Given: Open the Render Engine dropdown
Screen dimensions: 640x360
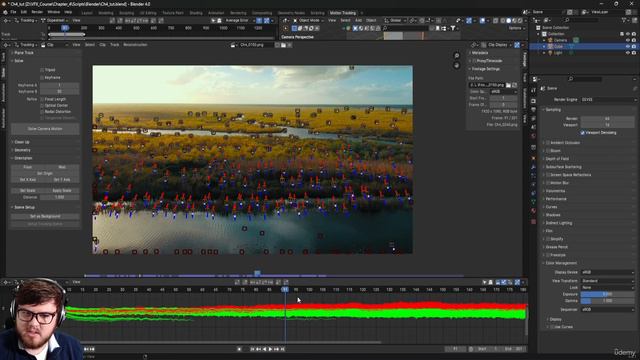Looking at the screenshot, I should [x=608, y=100].
